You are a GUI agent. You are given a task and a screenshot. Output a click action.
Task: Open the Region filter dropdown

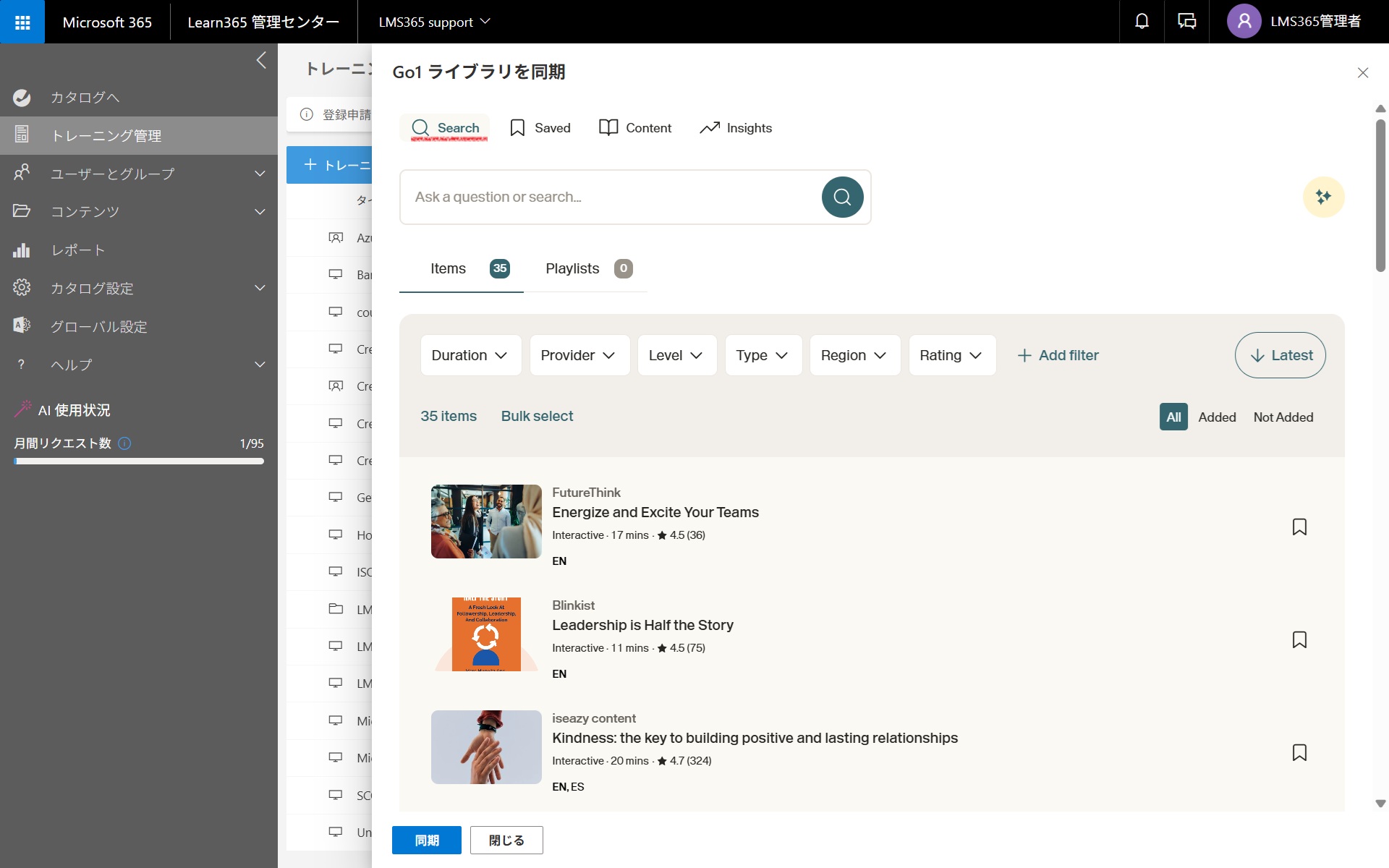[855, 355]
